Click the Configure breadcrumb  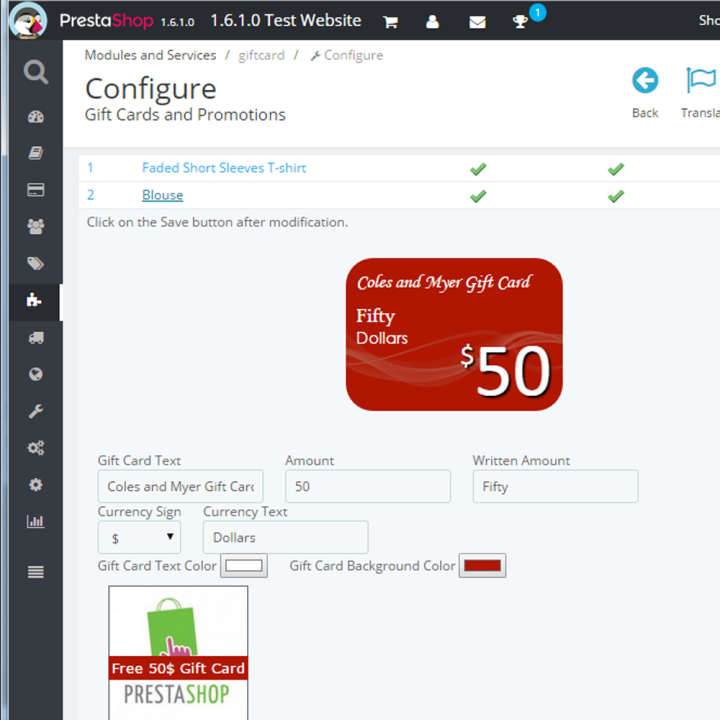pos(347,56)
